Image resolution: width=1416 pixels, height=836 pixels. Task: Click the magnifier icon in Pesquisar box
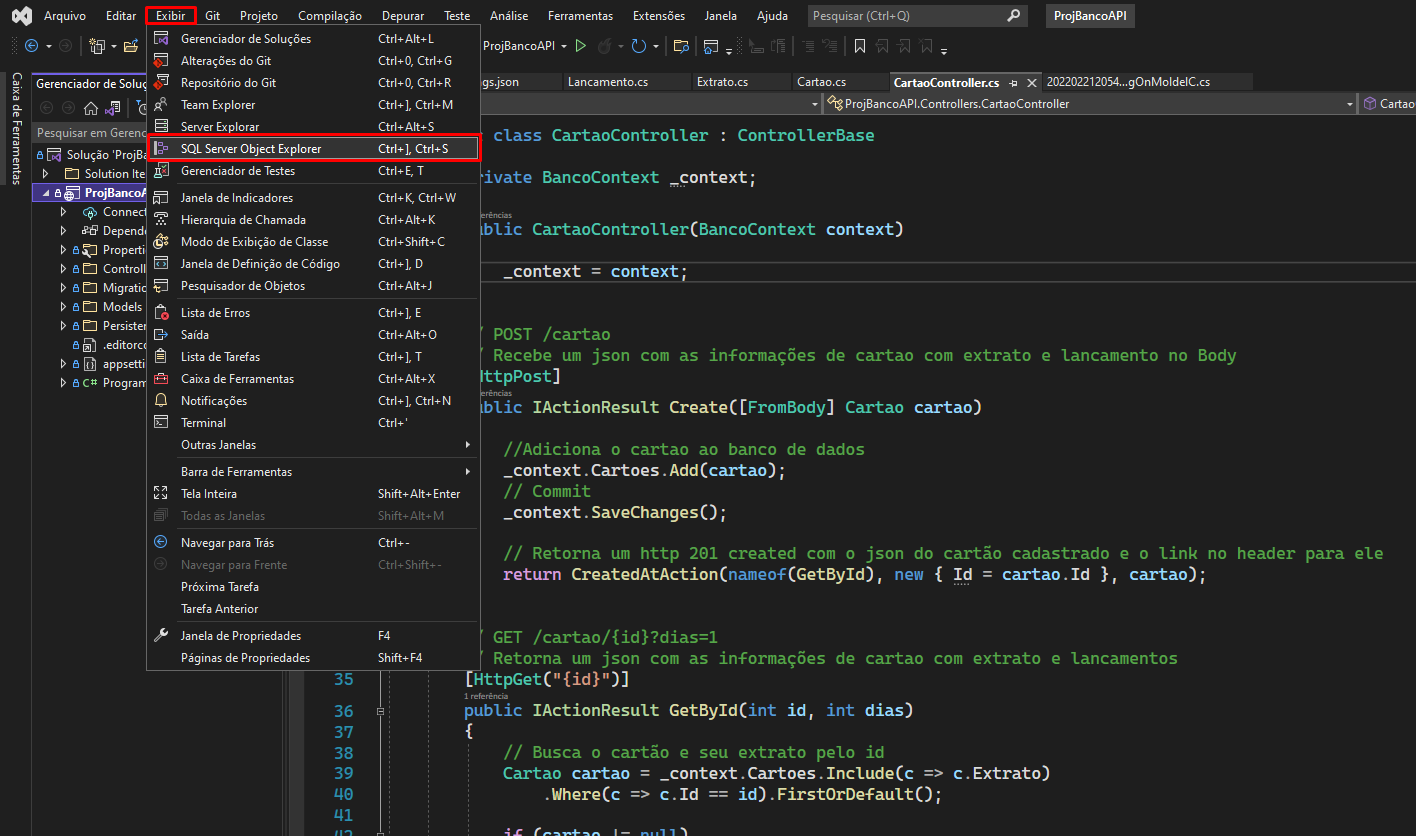point(1013,16)
